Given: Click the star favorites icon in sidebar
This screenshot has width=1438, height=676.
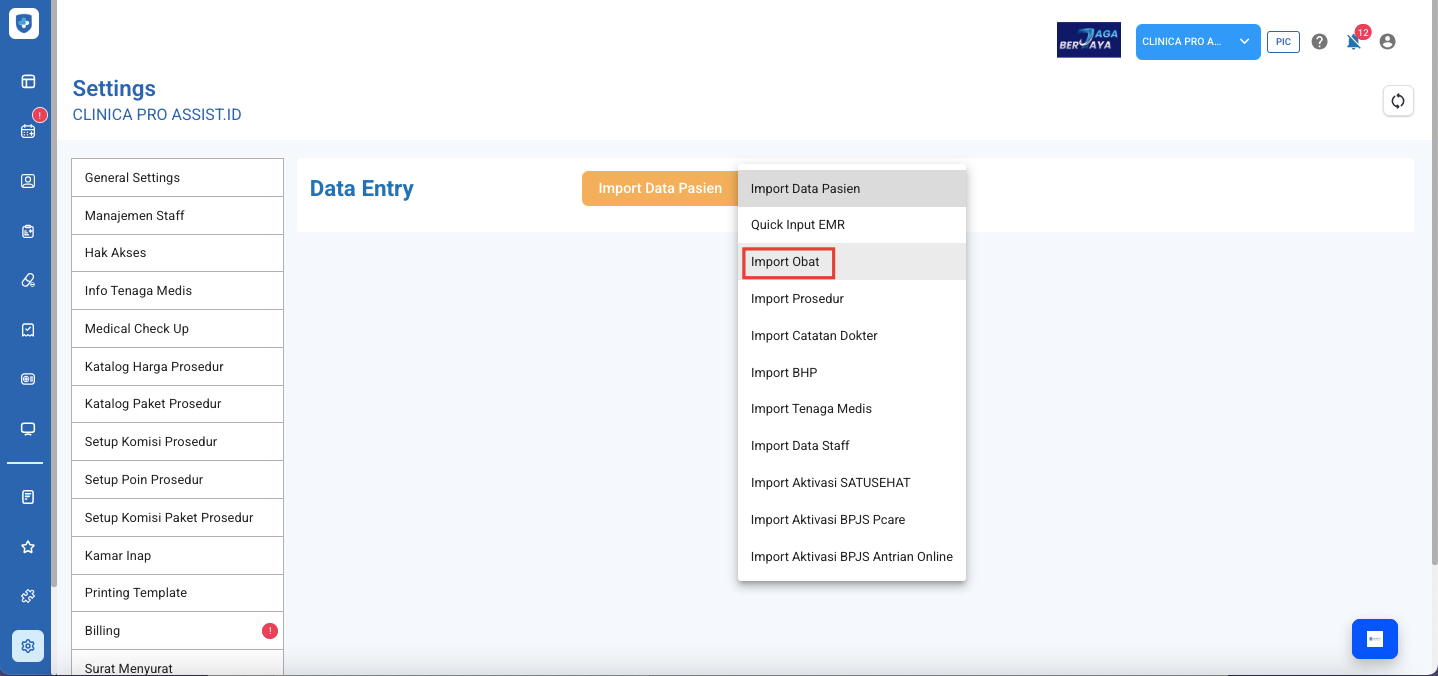Looking at the screenshot, I should (x=28, y=547).
